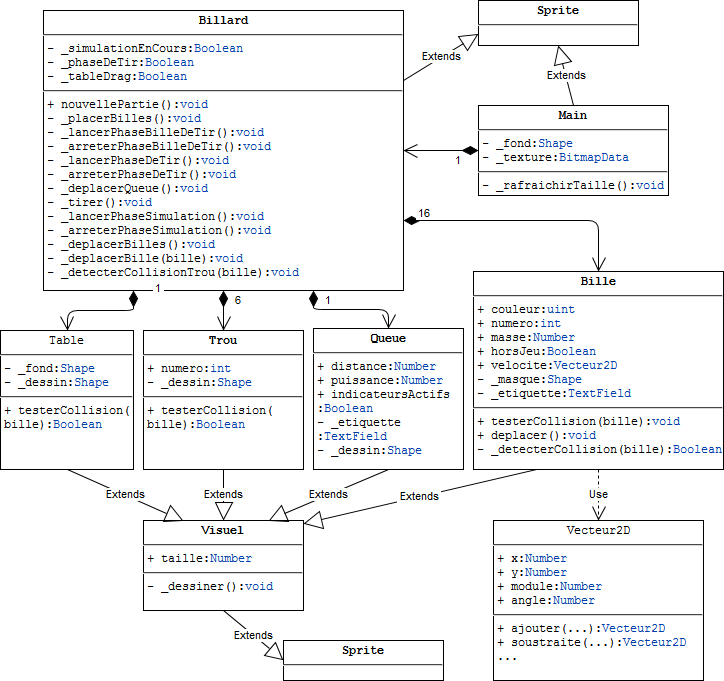The width and height of the screenshot is (724, 681).
Task: Click the _detecterCollision(bille):Boolean method
Action: [x=600, y=449]
